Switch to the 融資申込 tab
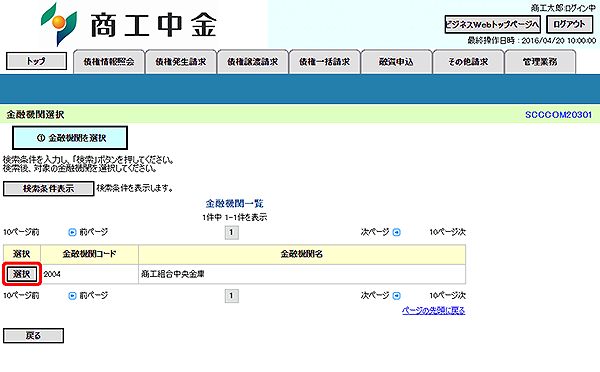This screenshot has height=372, width=600. [396, 62]
